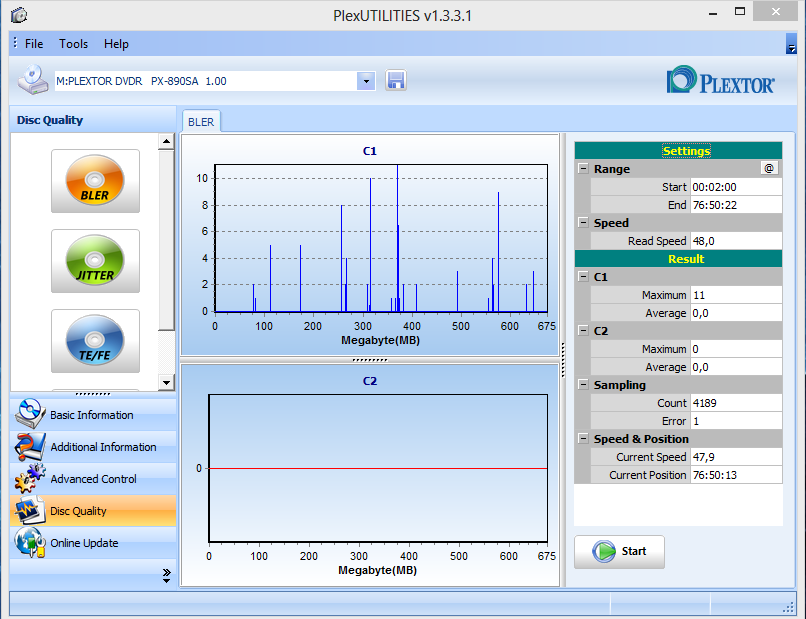Click the Current Position value 76:50:13
This screenshot has width=806, height=619.
[736, 475]
